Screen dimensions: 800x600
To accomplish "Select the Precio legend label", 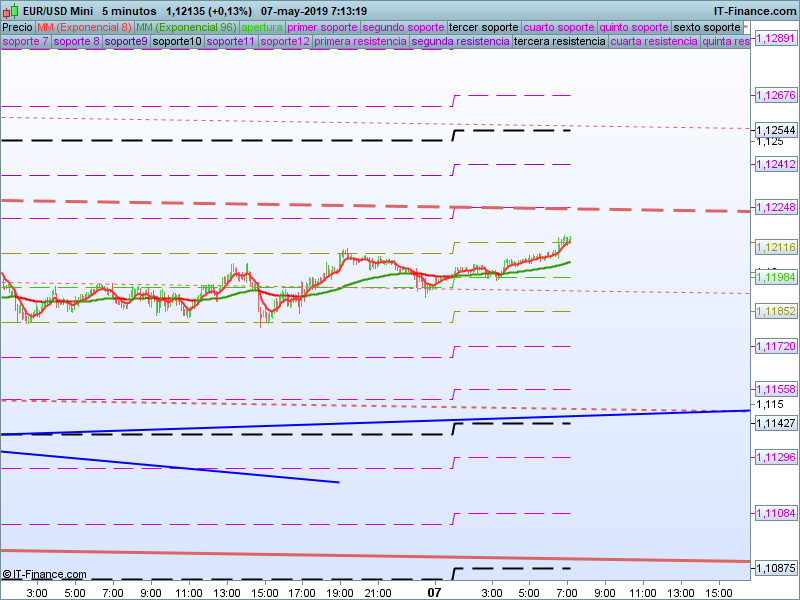I will click(x=17, y=27).
